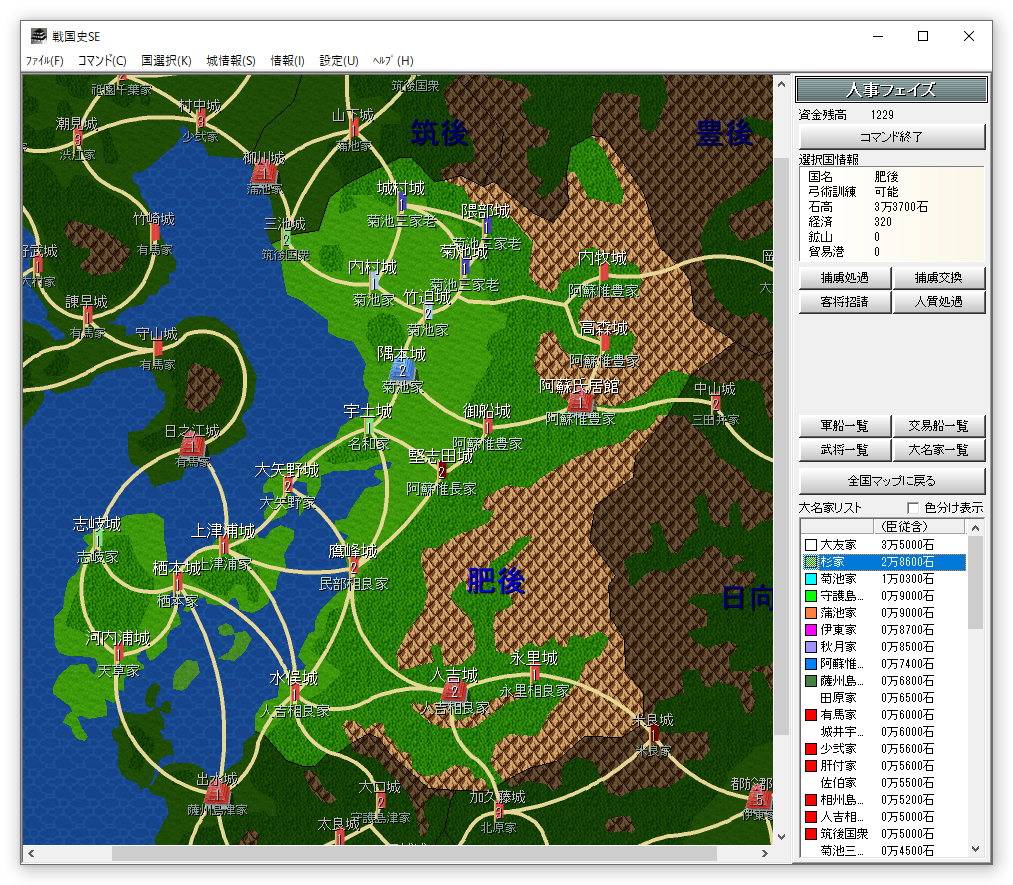Screen dimensions: 1013x885
Task: Select the 宇土城 flag marker
Action: coord(368,428)
